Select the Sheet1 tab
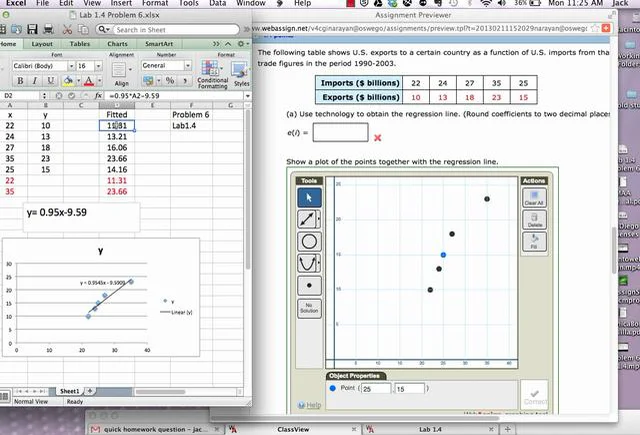 pos(69,391)
